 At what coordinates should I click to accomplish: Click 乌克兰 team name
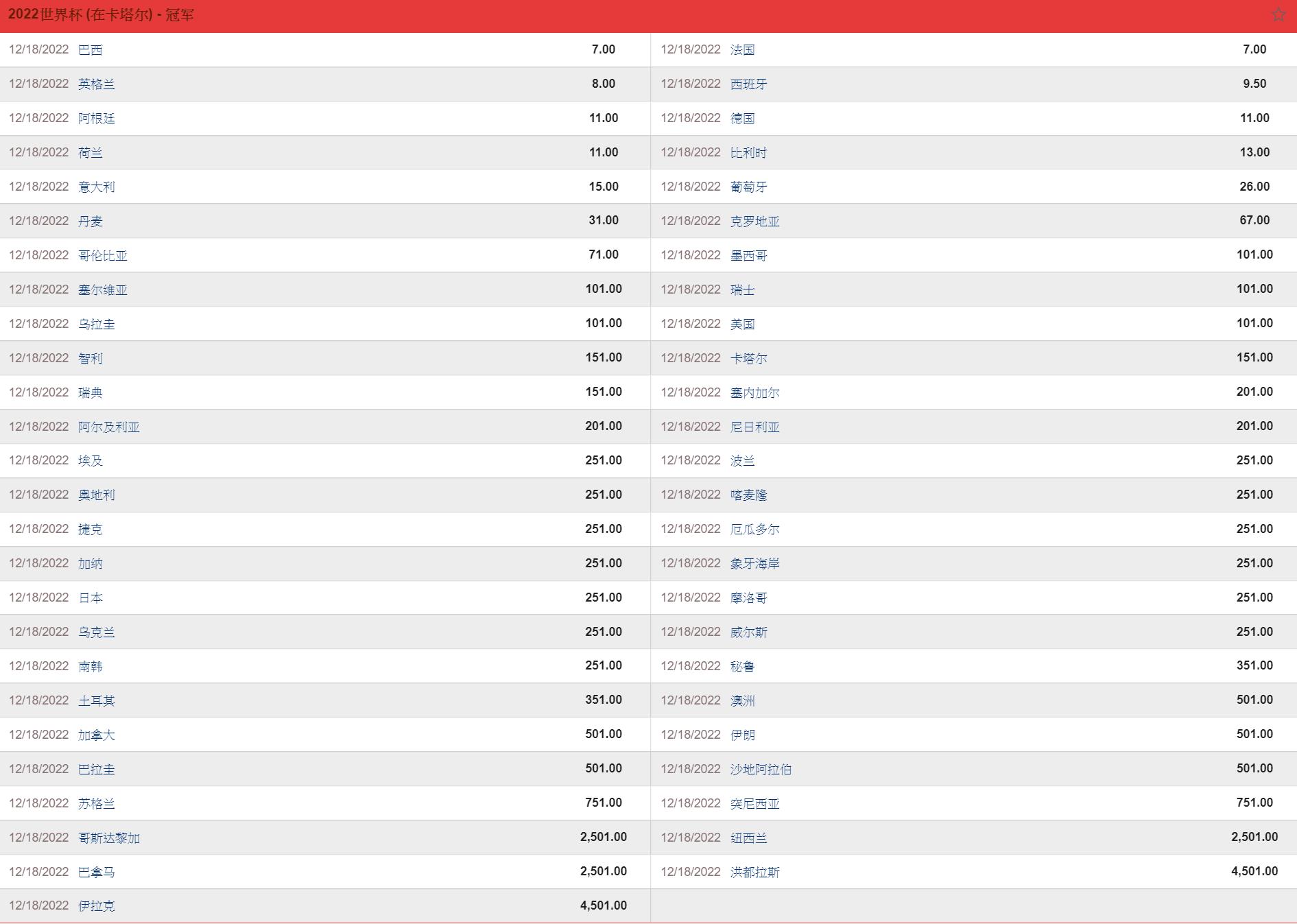tap(97, 632)
